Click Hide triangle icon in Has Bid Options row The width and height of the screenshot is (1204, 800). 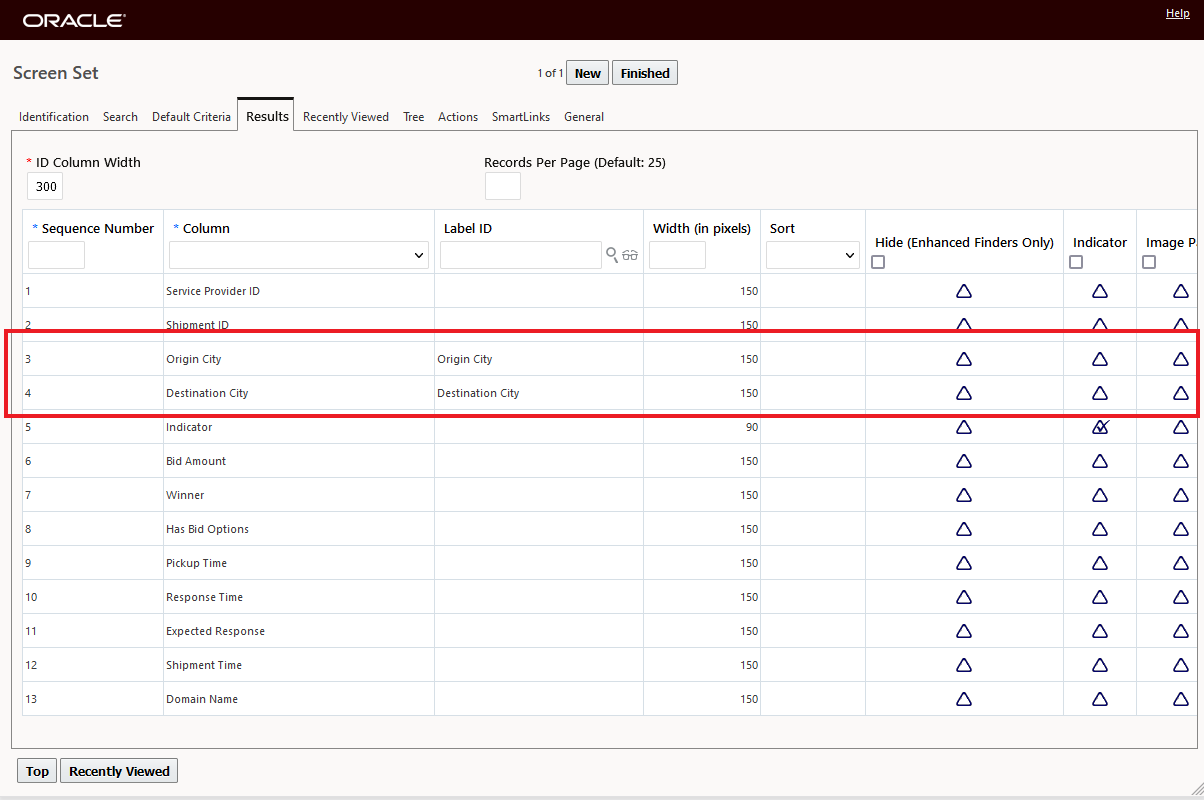click(964, 529)
